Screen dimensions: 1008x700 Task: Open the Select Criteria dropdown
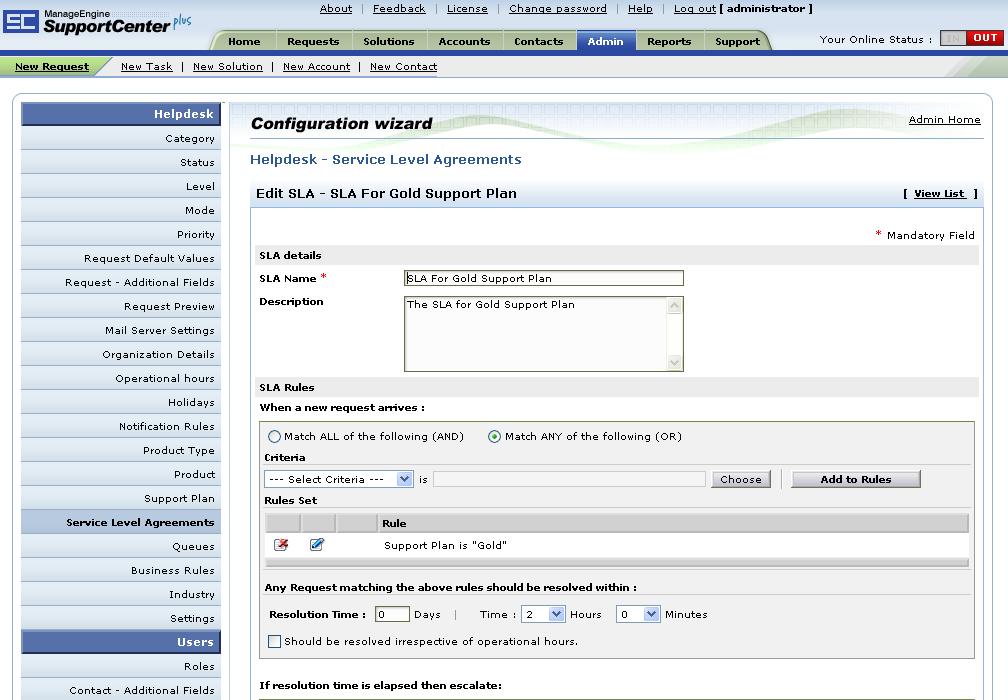[x=339, y=480]
